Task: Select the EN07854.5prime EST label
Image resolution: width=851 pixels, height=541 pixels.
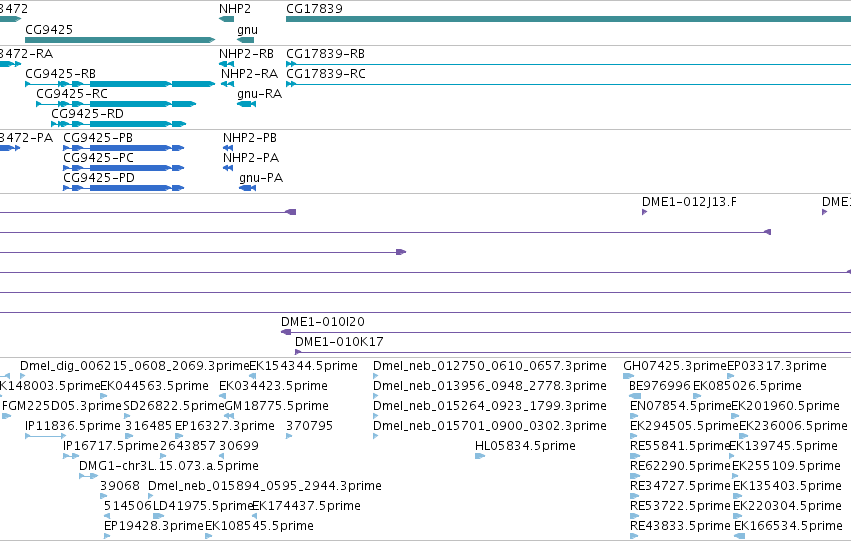Action: point(681,406)
